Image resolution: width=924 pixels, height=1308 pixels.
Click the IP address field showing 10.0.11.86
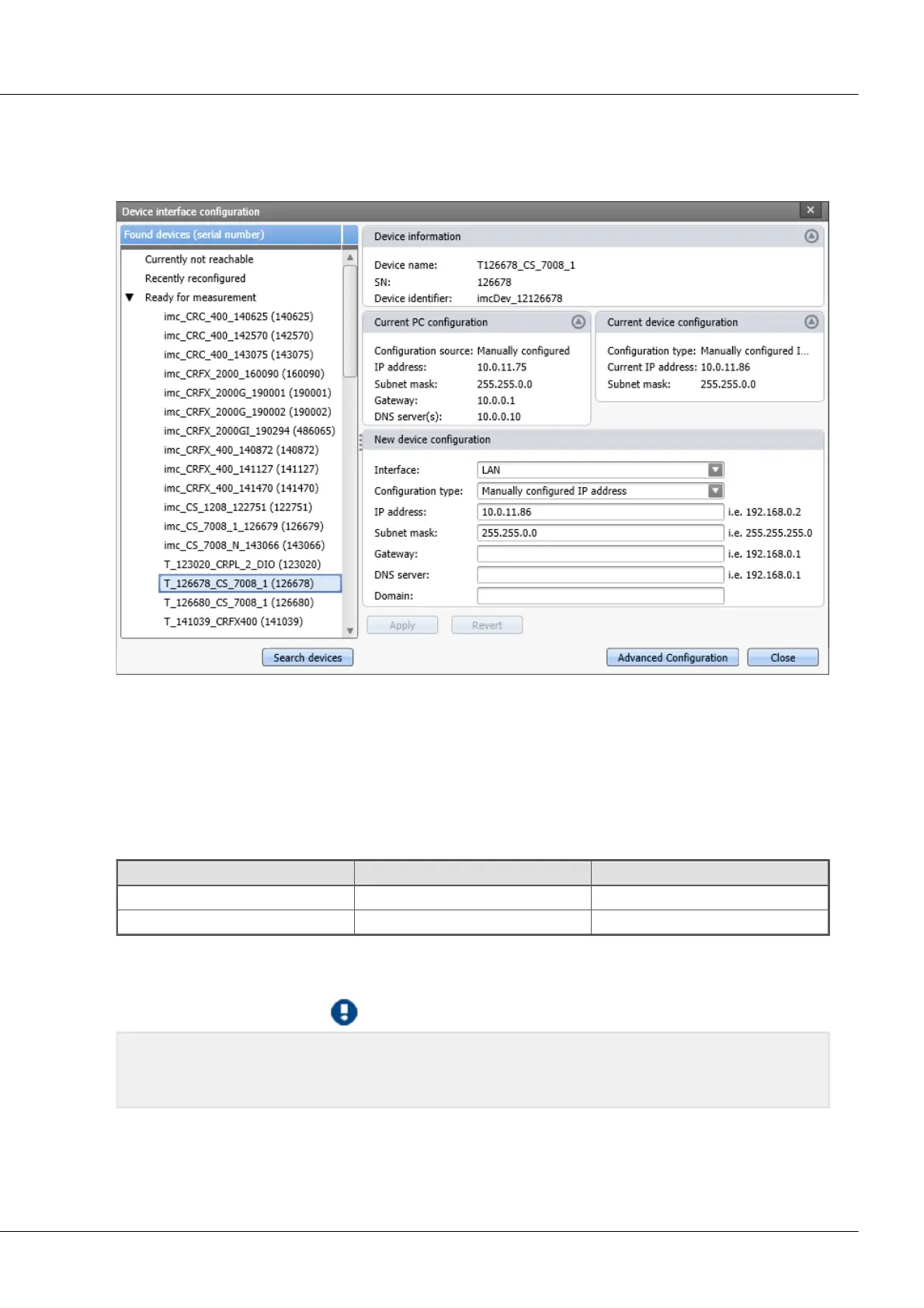600,512
